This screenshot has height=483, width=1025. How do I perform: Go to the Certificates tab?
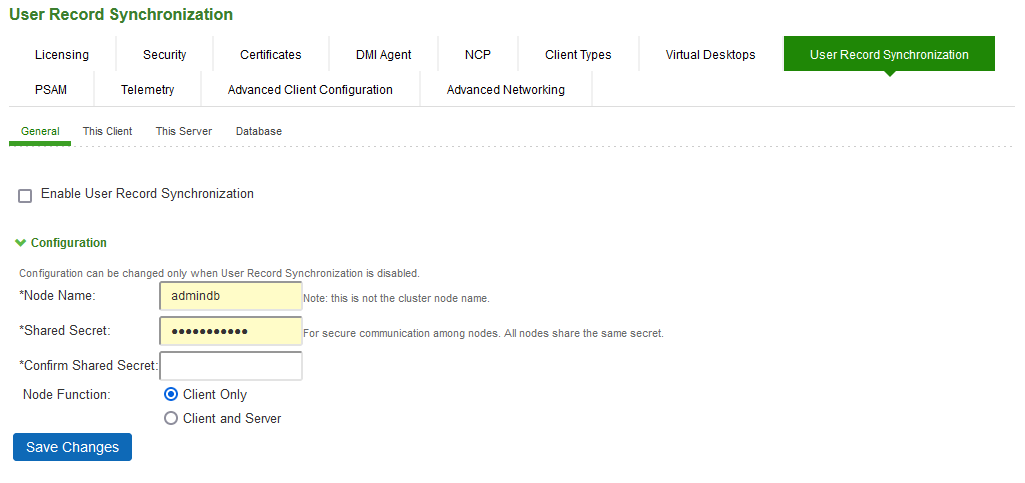tap(270, 55)
